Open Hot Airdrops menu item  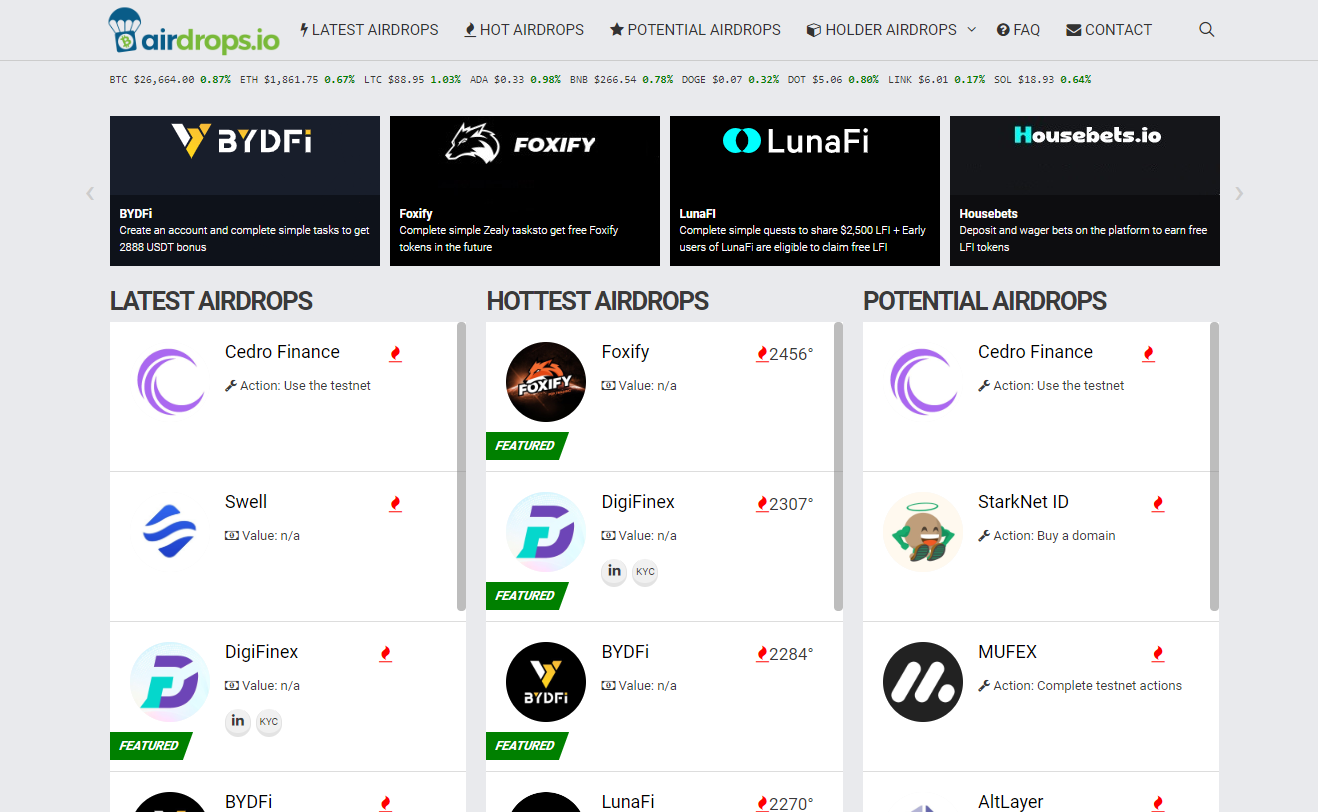pyautogui.click(x=525, y=30)
